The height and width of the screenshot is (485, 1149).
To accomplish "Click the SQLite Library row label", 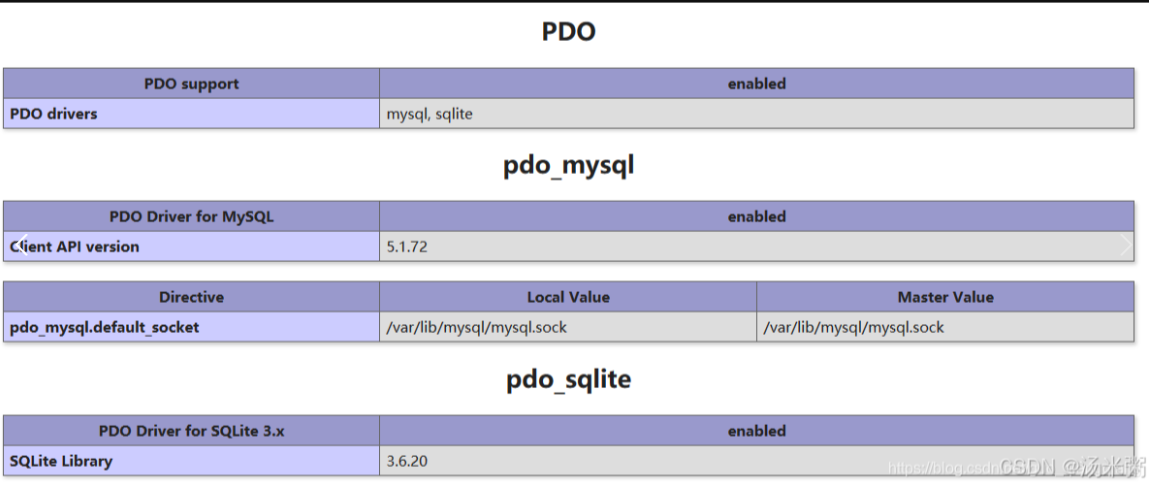I will click(61, 461).
